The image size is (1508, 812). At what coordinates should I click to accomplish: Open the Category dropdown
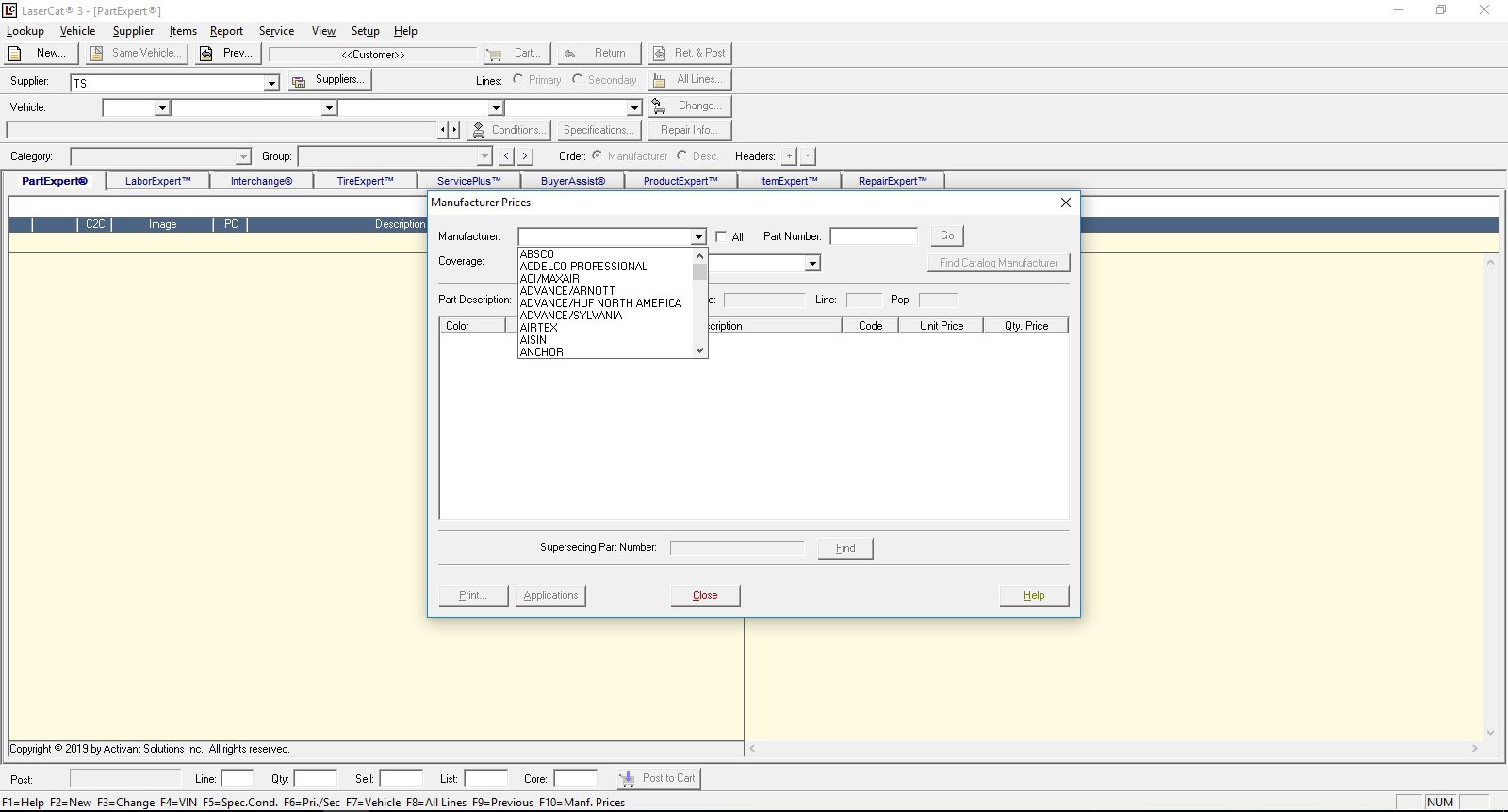243,156
